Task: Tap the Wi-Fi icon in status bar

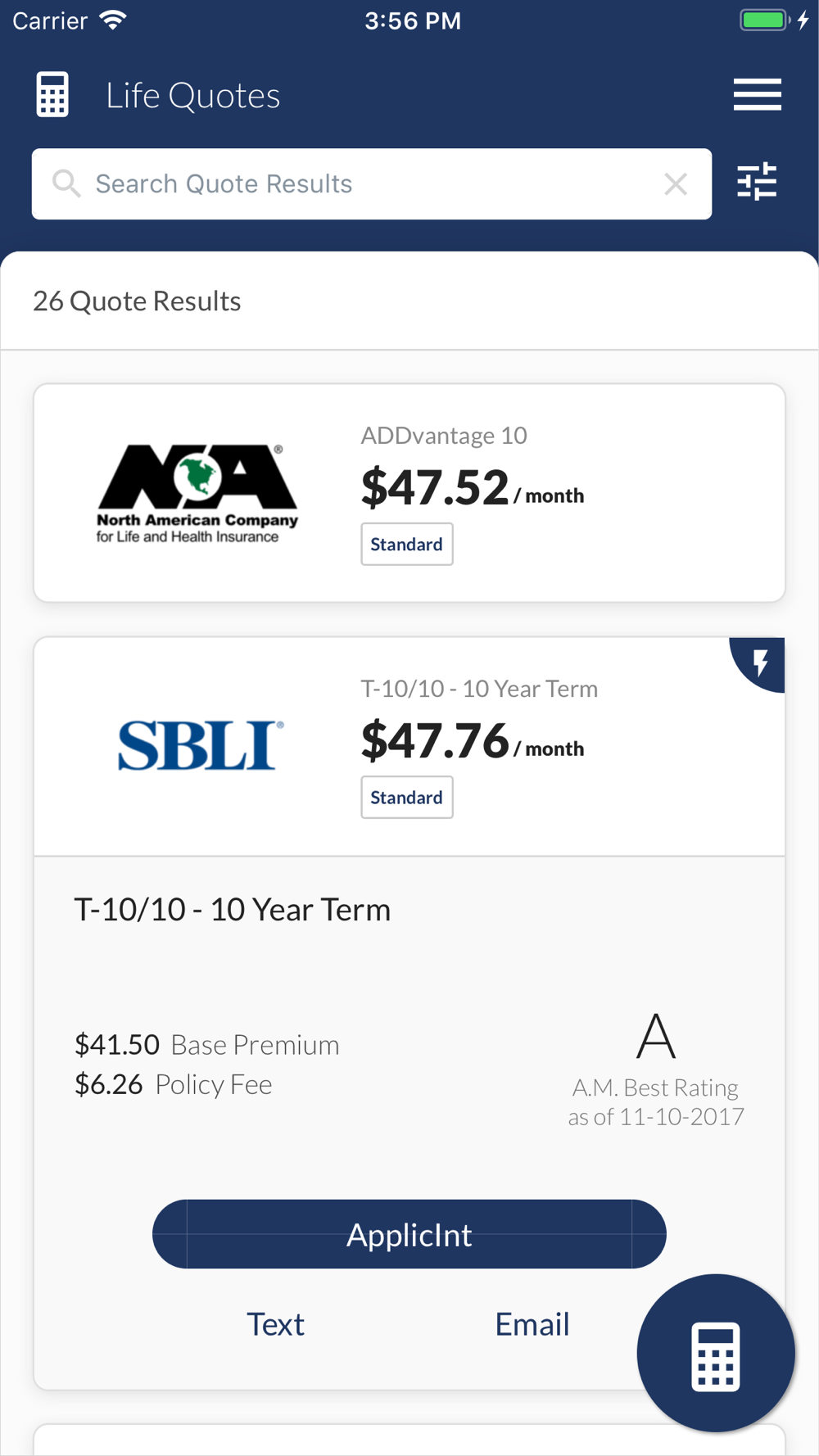Action: [113, 20]
